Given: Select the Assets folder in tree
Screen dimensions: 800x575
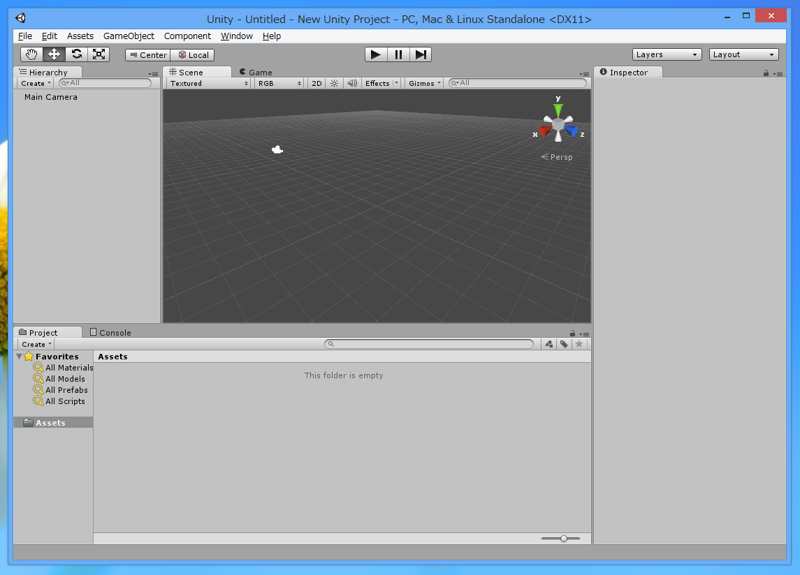Looking at the screenshot, I should tap(53, 423).
